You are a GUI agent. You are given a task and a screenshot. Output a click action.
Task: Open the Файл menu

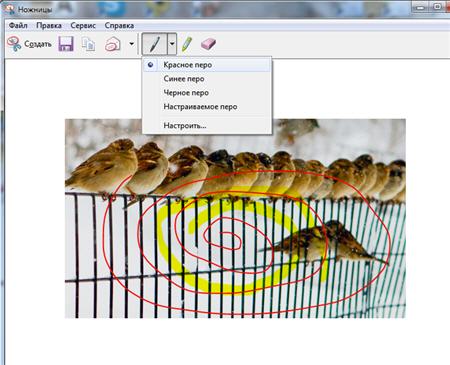(x=18, y=26)
